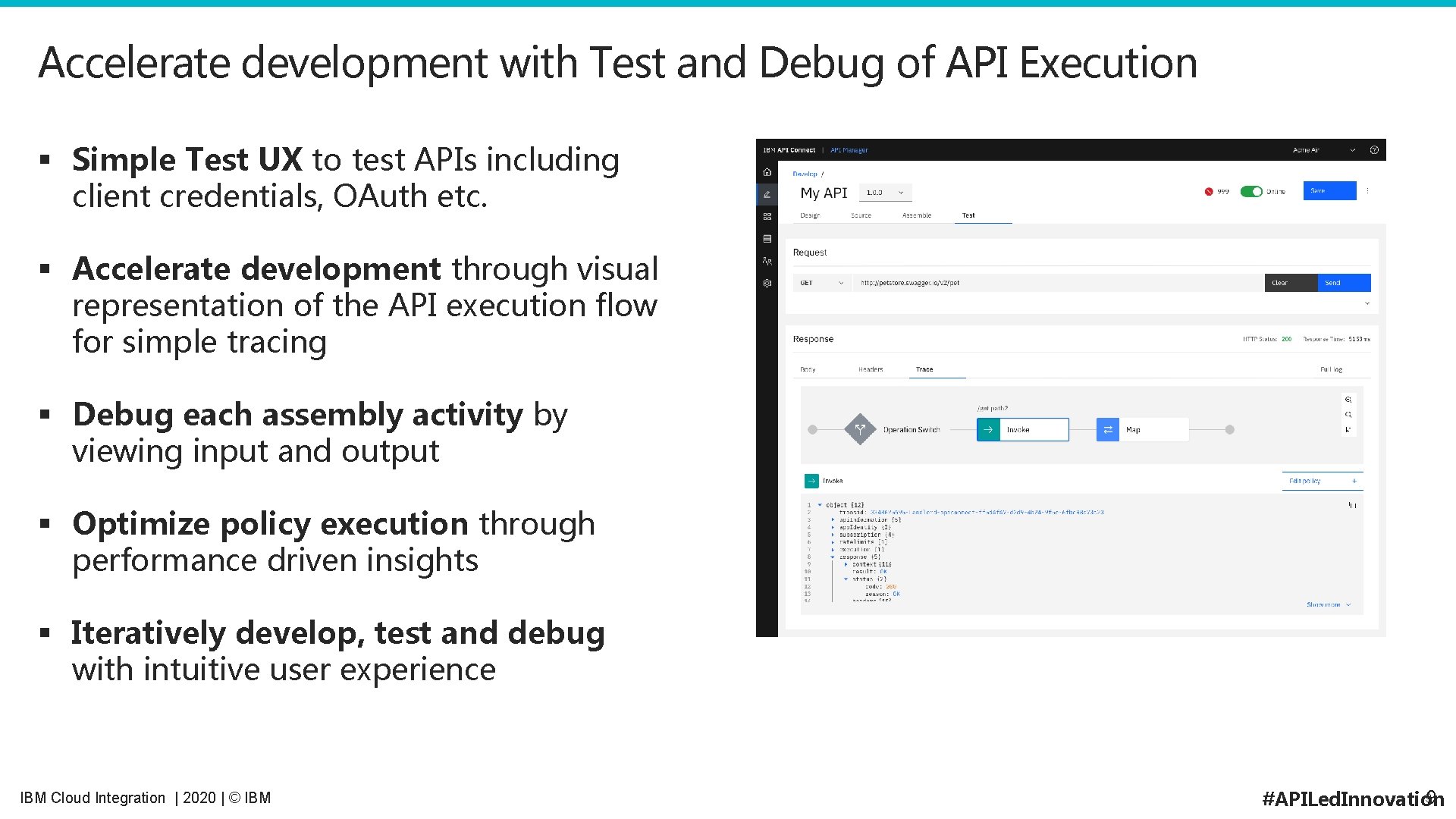This screenshot has width=1456, height=819.
Task: Collapse the response node in JSON tree
Action: [833, 557]
